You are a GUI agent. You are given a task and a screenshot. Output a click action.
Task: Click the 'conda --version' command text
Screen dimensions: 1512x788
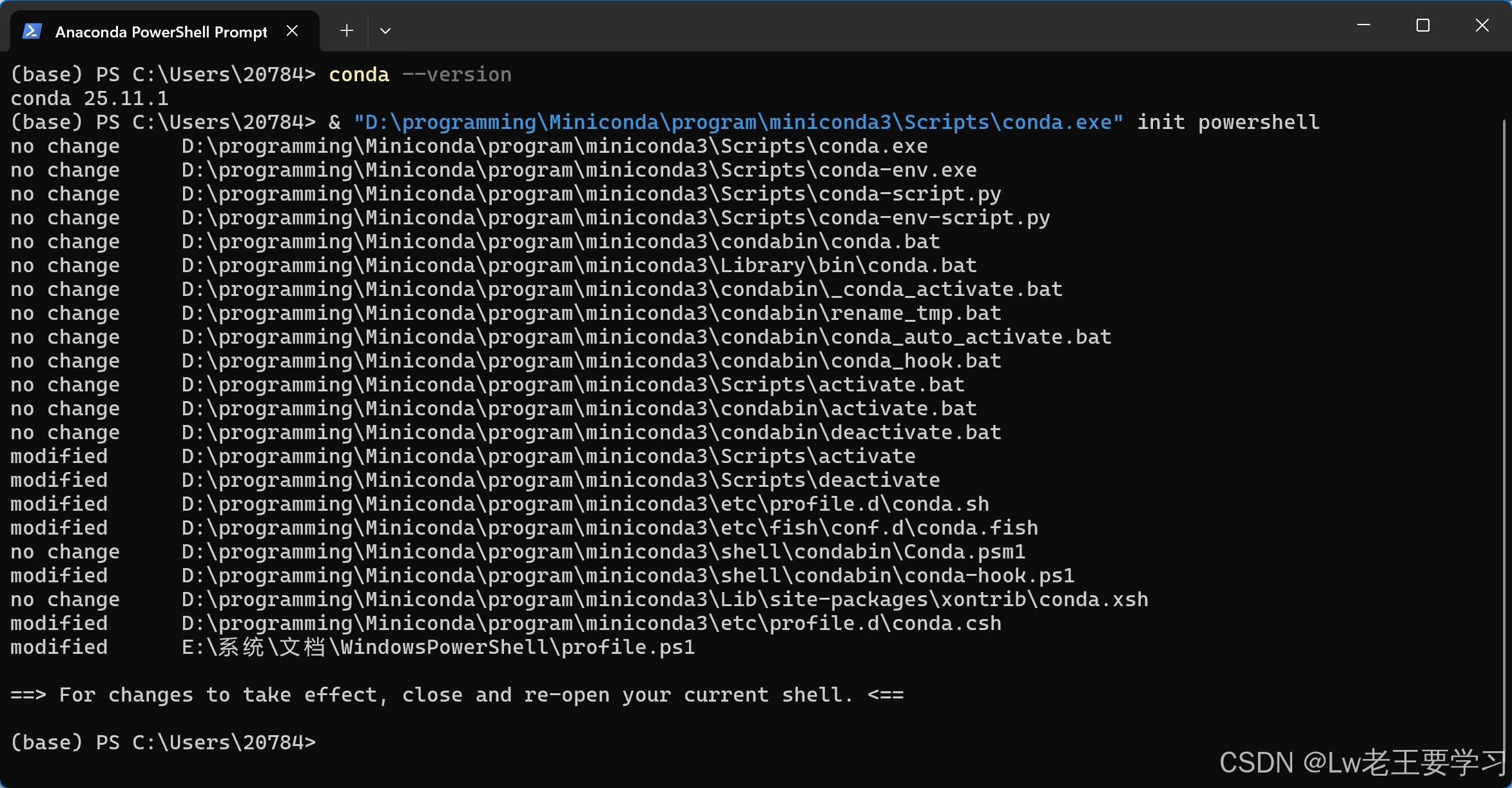[420, 75]
